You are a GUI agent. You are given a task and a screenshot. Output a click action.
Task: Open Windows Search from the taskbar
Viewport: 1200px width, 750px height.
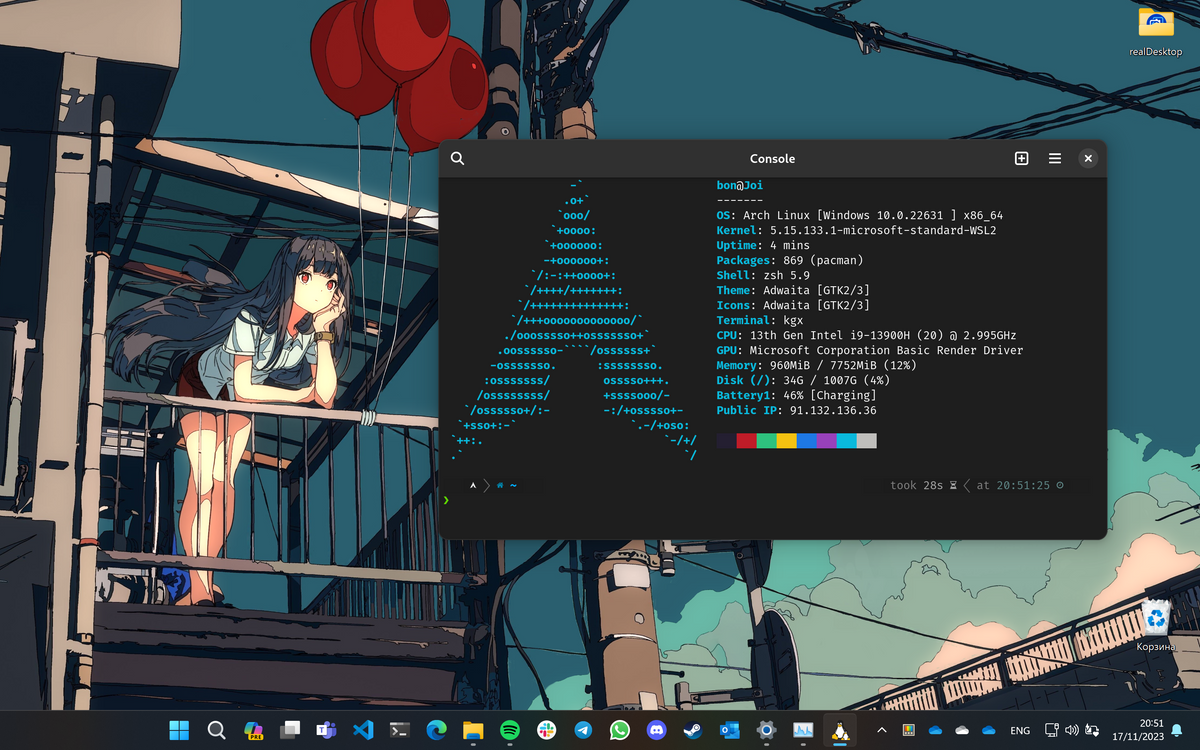[216, 730]
